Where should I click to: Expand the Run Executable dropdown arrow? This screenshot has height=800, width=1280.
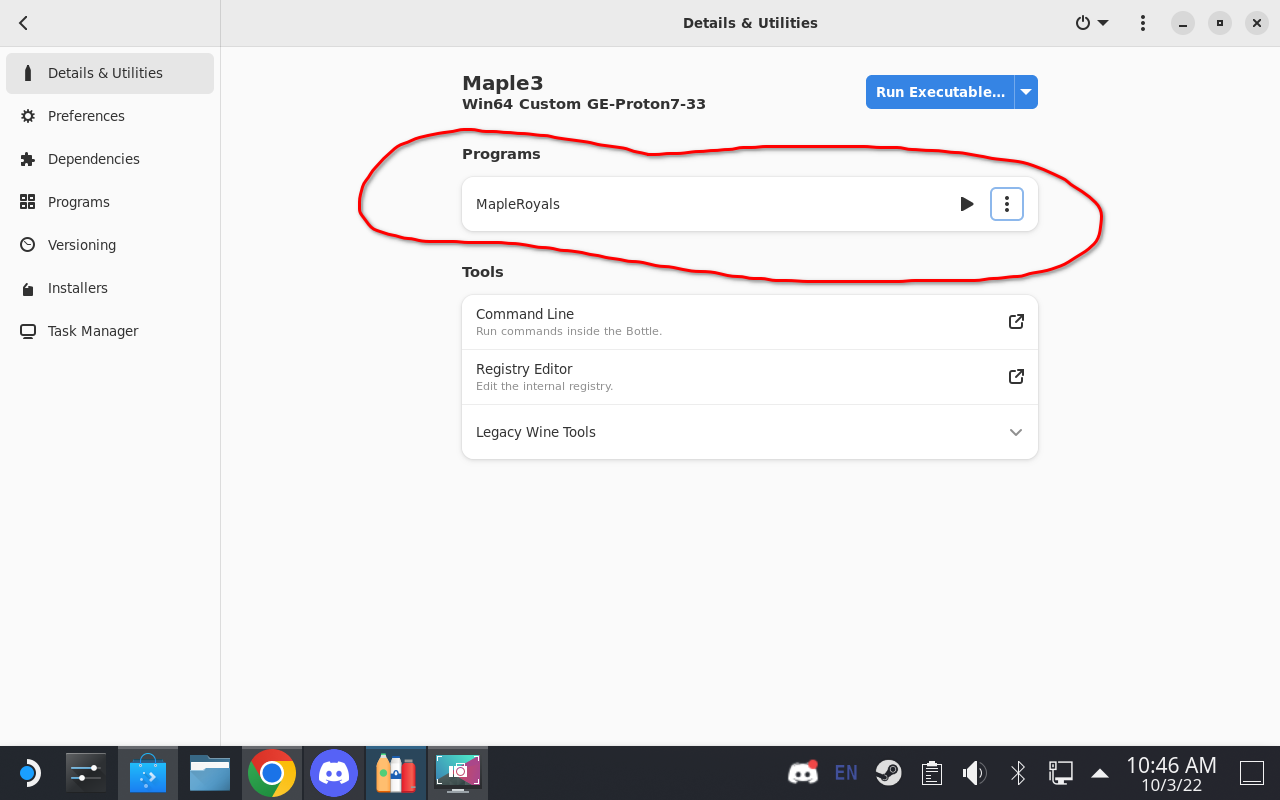(x=1026, y=92)
